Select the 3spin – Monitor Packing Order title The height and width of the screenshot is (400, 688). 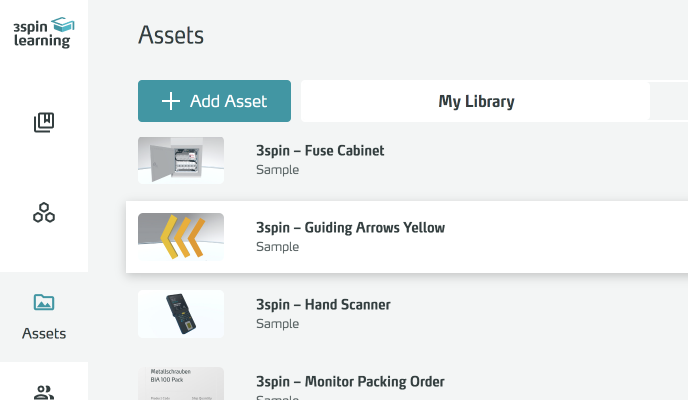(350, 382)
